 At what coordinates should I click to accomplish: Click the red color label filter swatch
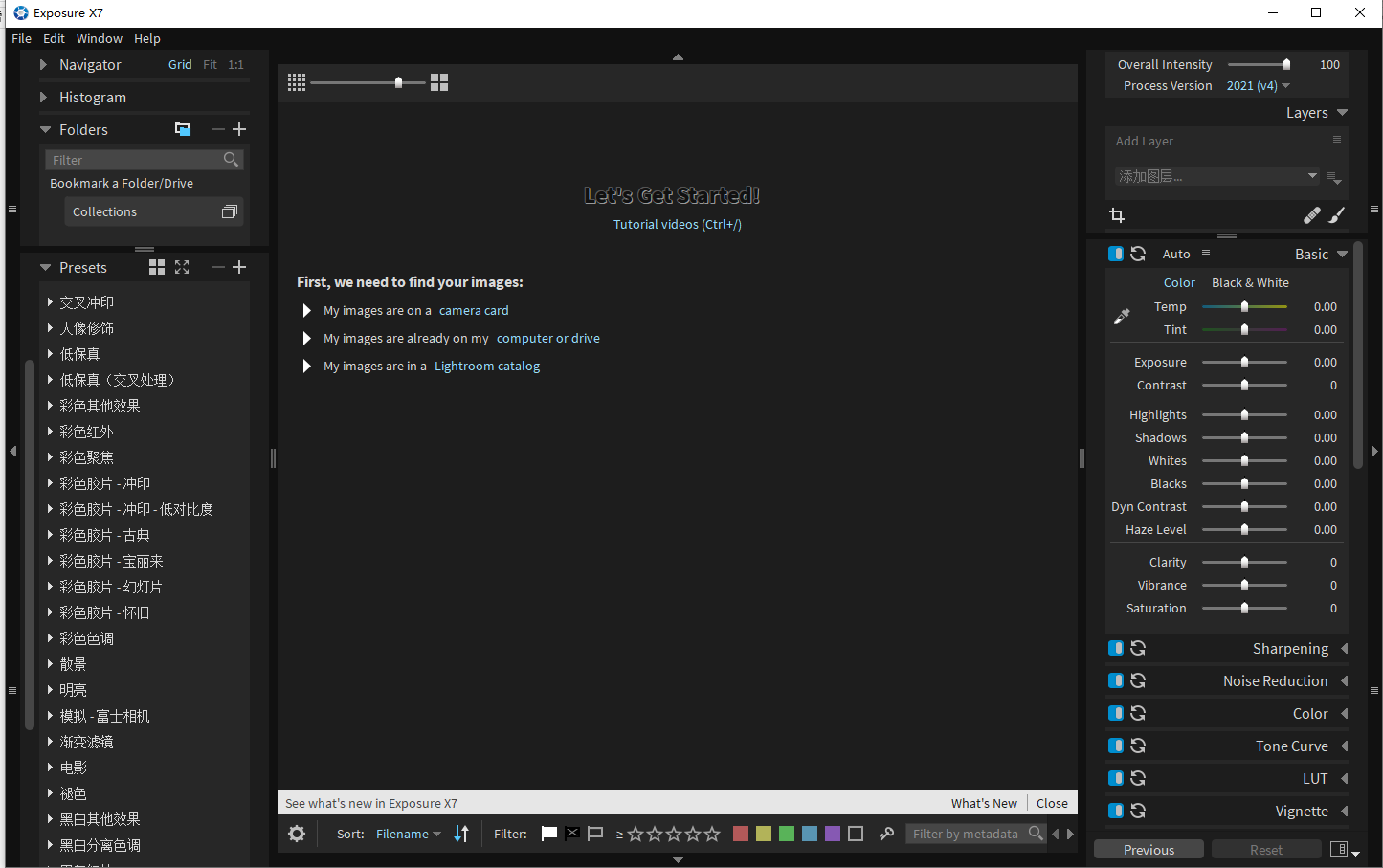(740, 834)
